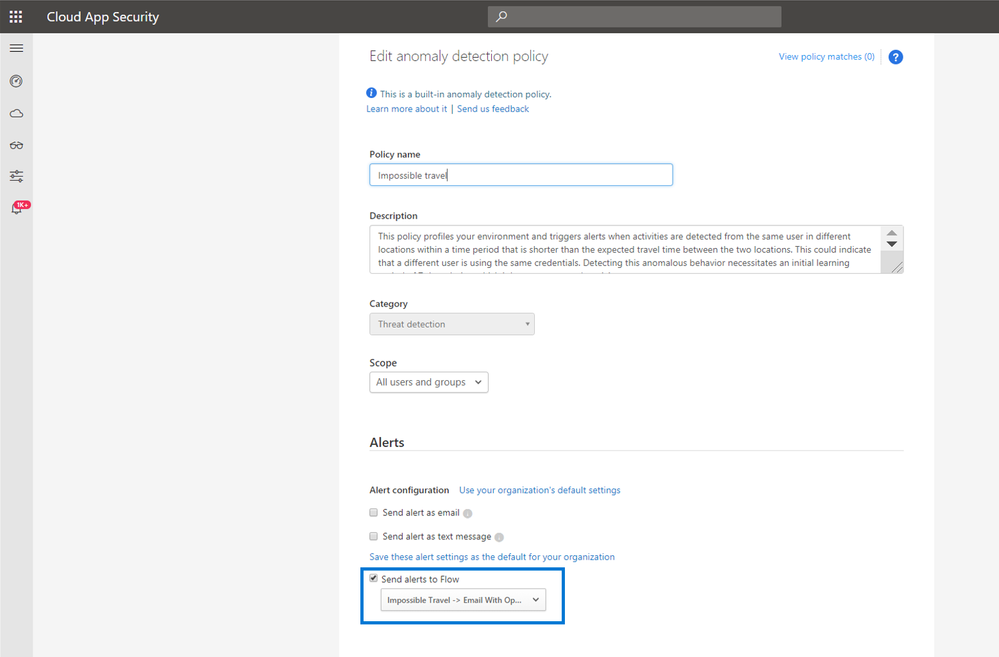Image resolution: width=999 pixels, height=657 pixels.
Task: Open the Discover cloud icon
Action: 17,113
